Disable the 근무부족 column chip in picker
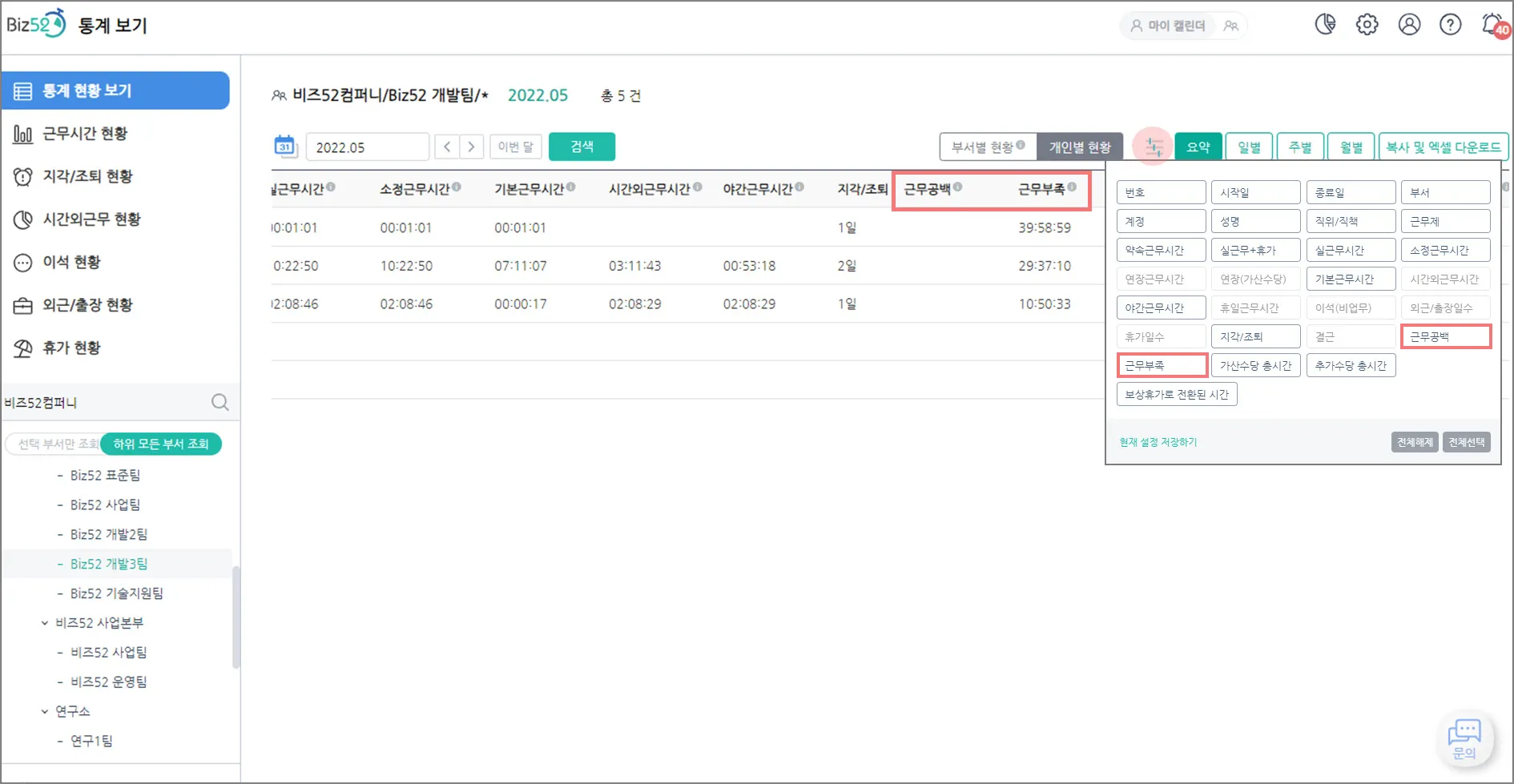Viewport: 1514px width, 784px height. click(1162, 365)
